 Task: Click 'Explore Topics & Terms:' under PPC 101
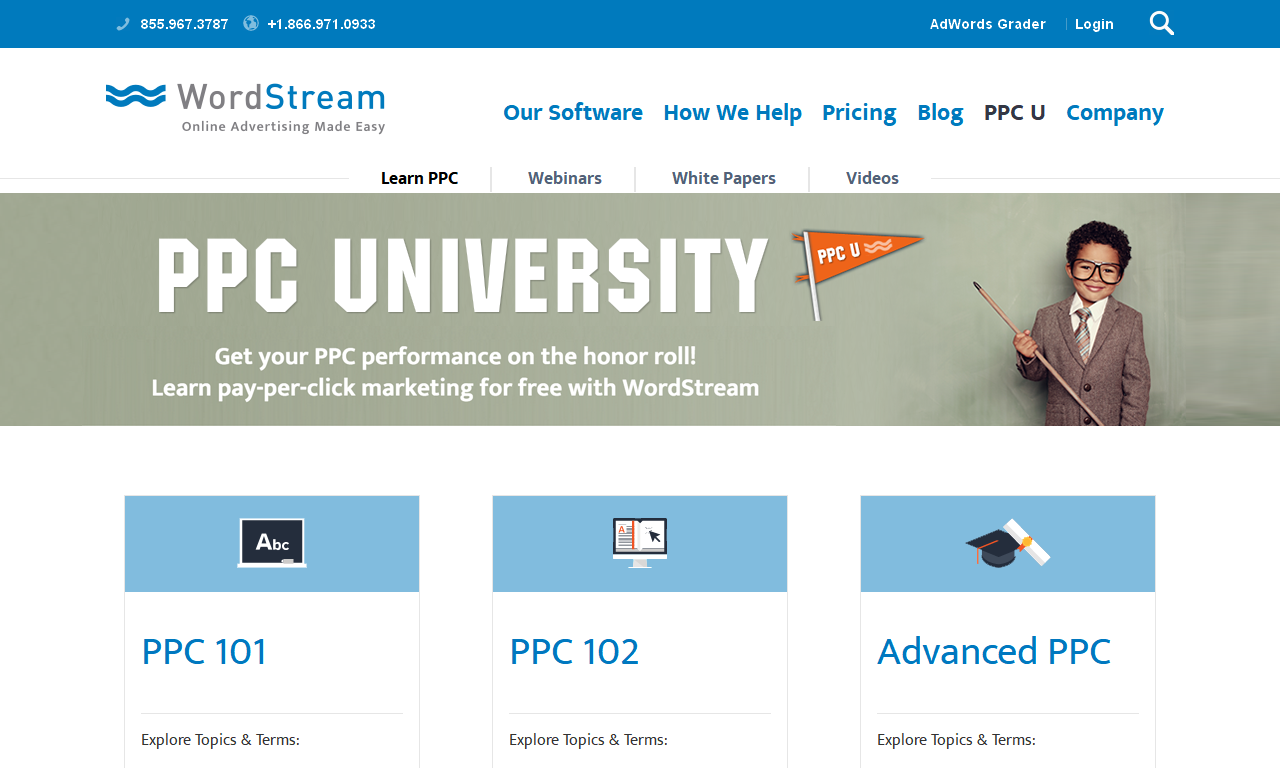220,740
